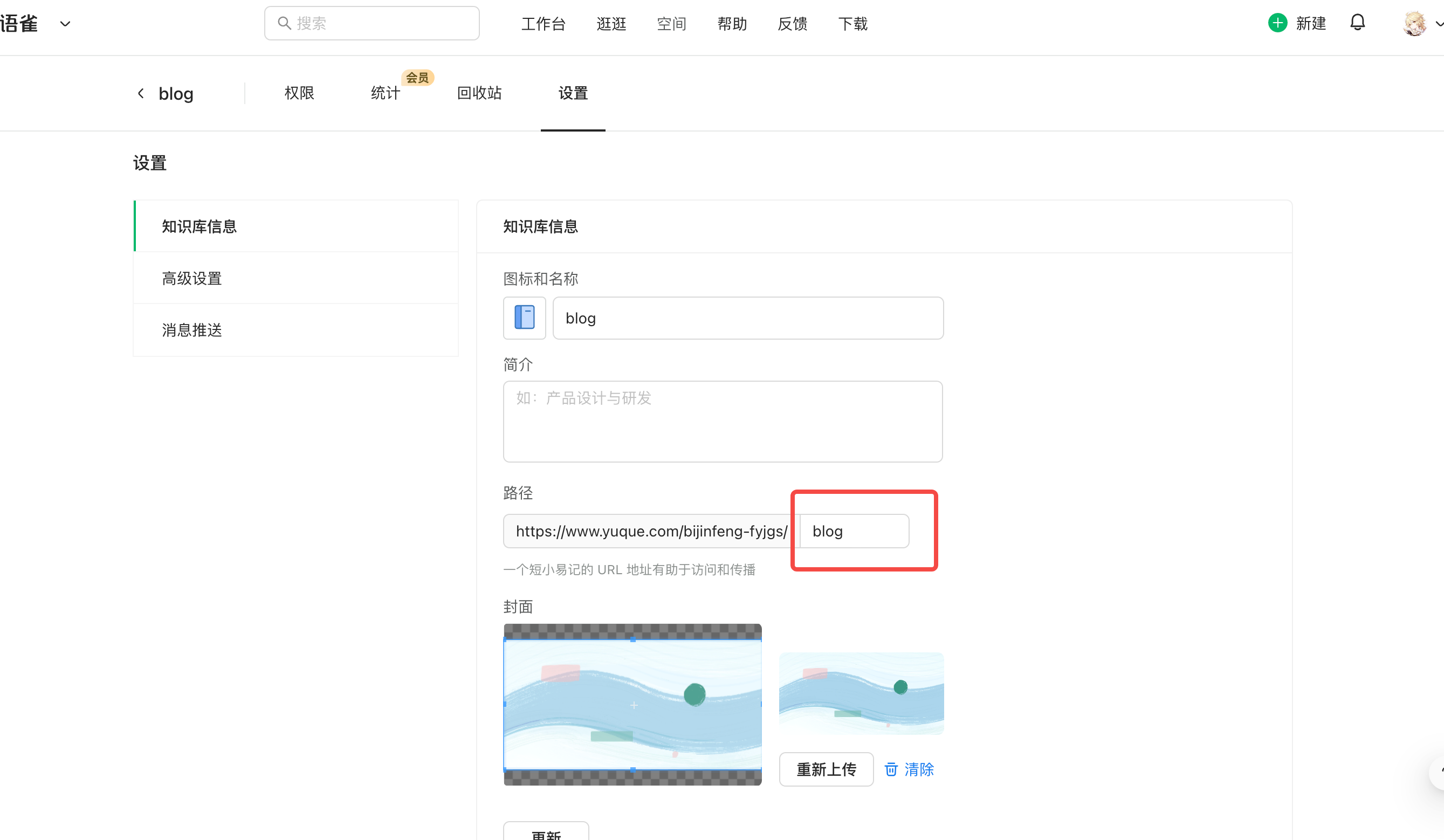Click the blog path input field
The image size is (1444, 840).
click(854, 531)
